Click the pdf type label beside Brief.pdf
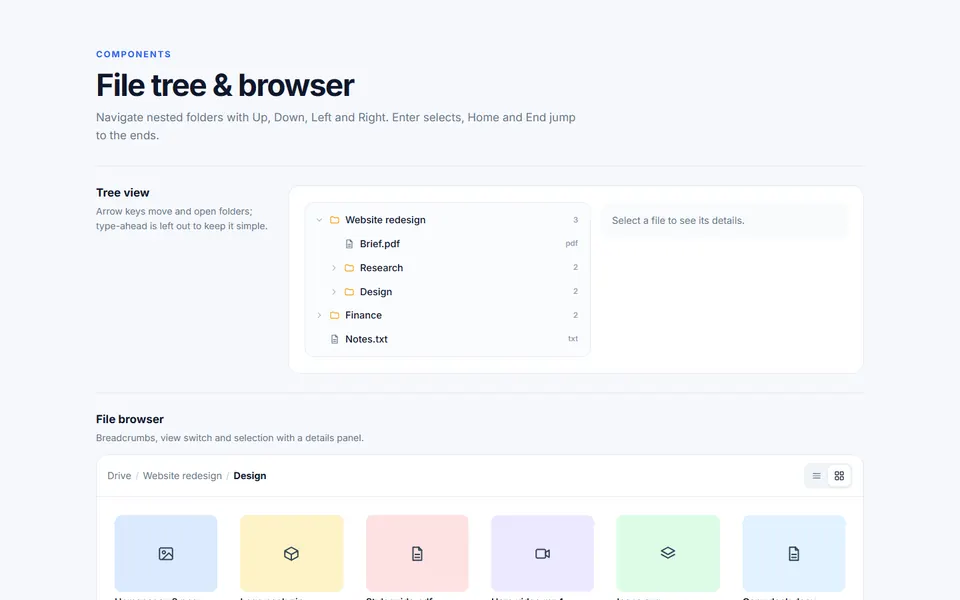Screen dimensions: 960x600 click(x=571, y=244)
